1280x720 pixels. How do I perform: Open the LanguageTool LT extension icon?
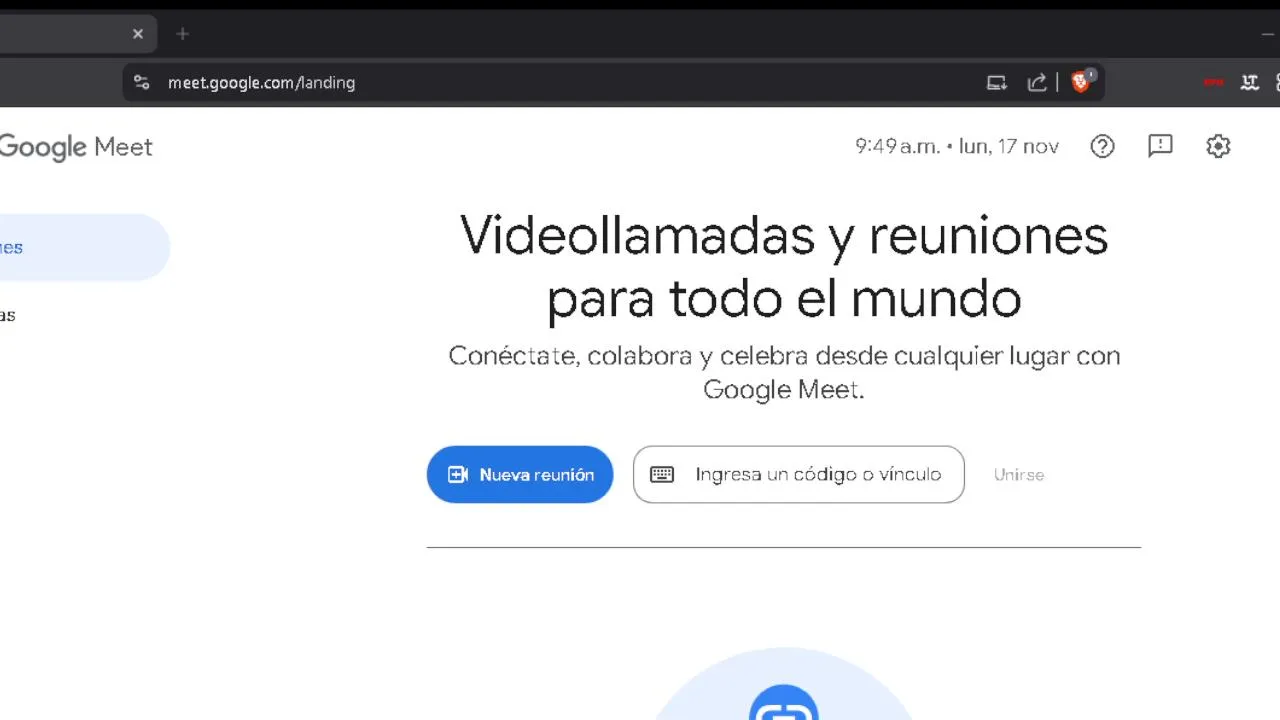coord(1249,83)
